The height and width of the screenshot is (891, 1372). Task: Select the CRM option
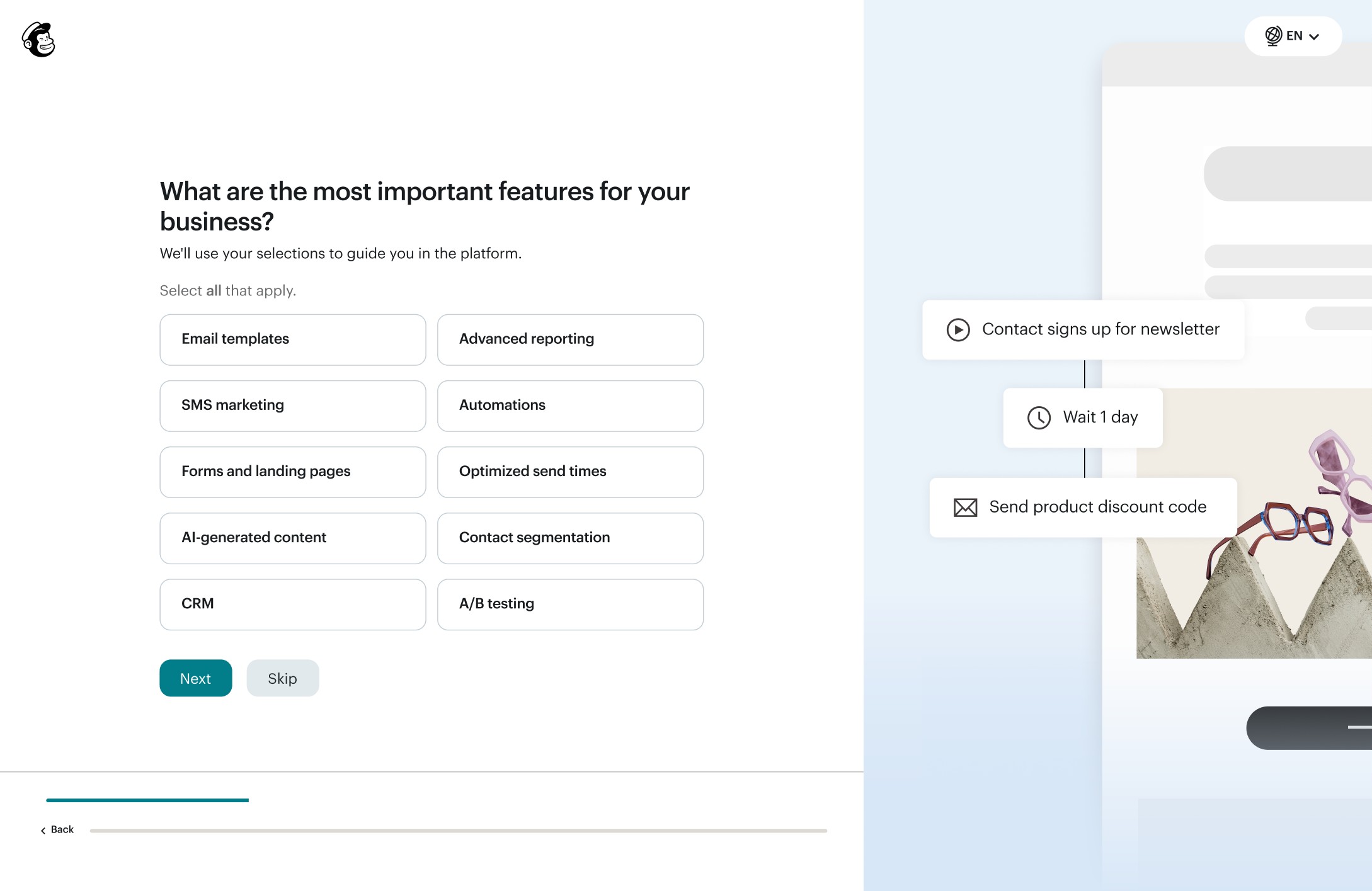pos(293,604)
